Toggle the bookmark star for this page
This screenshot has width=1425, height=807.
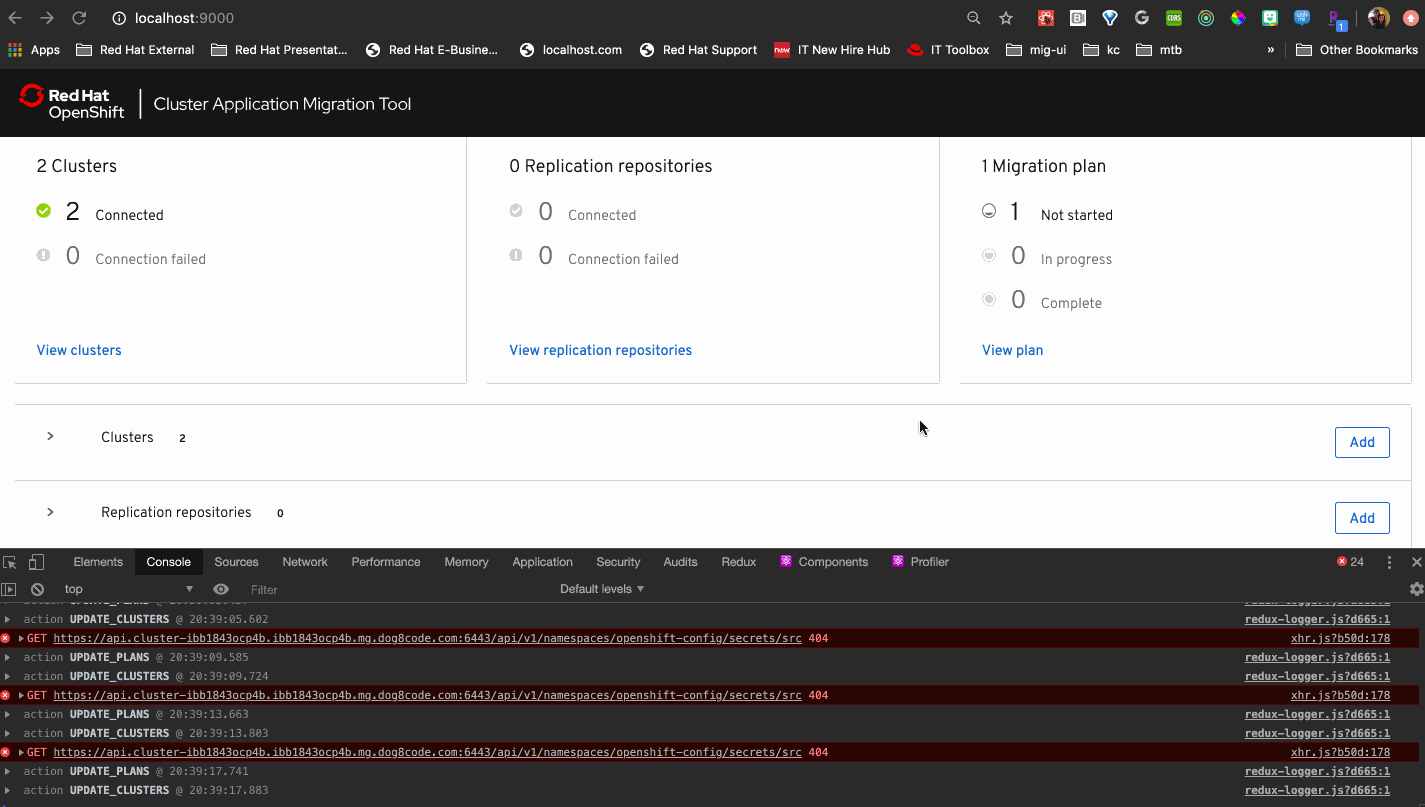pos(1005,18)
